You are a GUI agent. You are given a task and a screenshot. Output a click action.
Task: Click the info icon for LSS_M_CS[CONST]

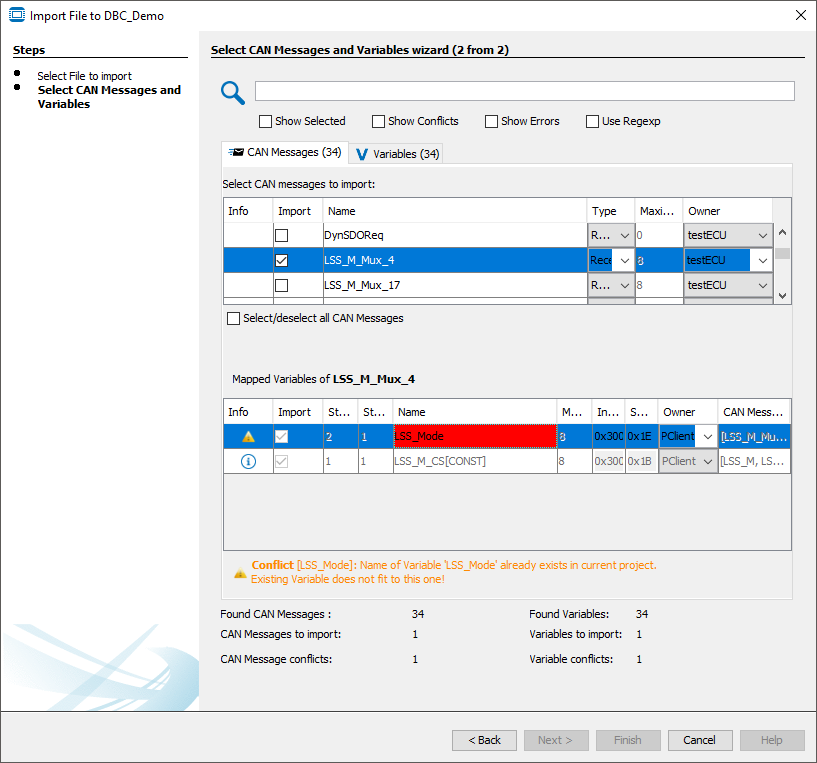point(247,460)
